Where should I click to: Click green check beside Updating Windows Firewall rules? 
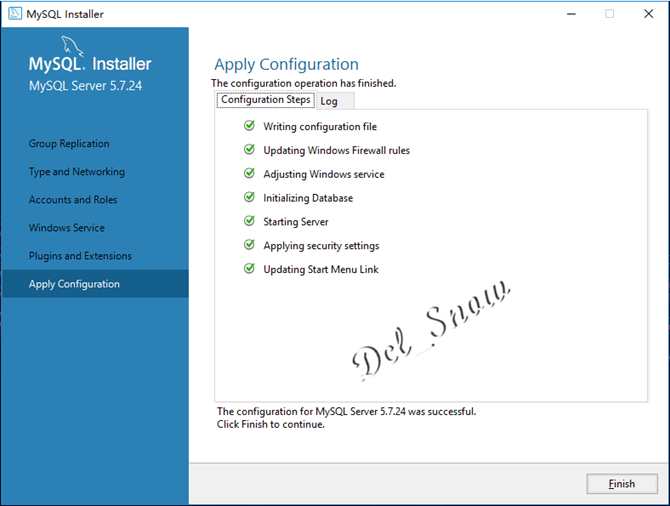point(249,150)
